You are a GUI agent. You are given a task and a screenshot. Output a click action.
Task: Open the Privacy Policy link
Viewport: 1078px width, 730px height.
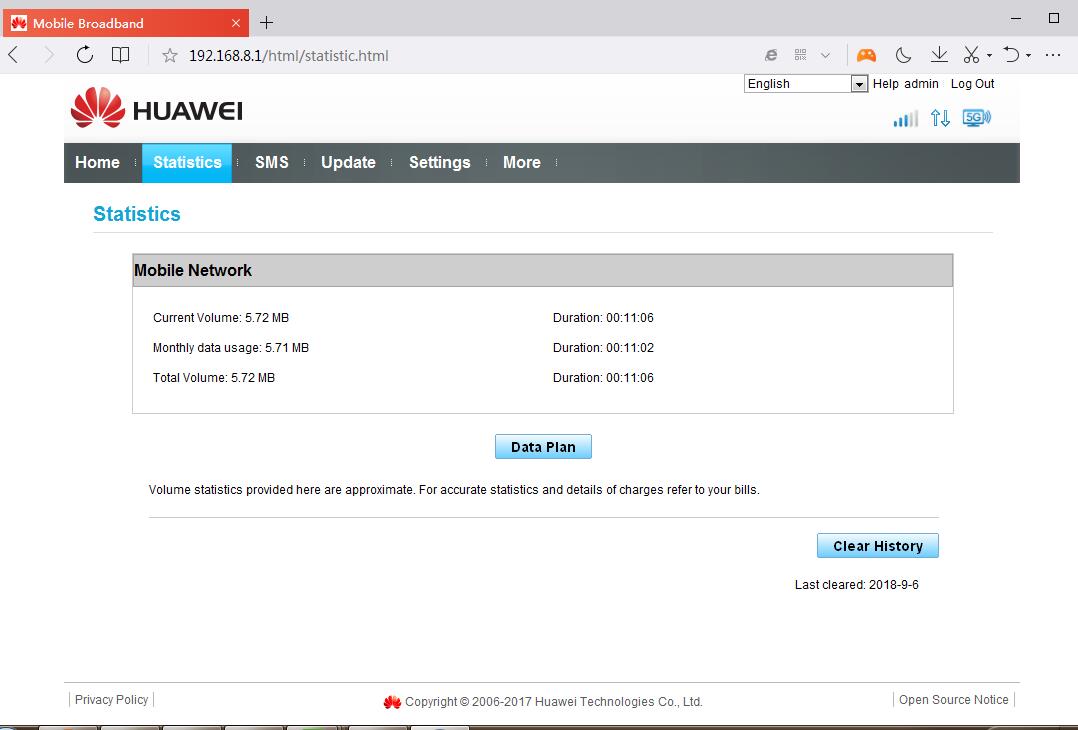tap(110, 699)
